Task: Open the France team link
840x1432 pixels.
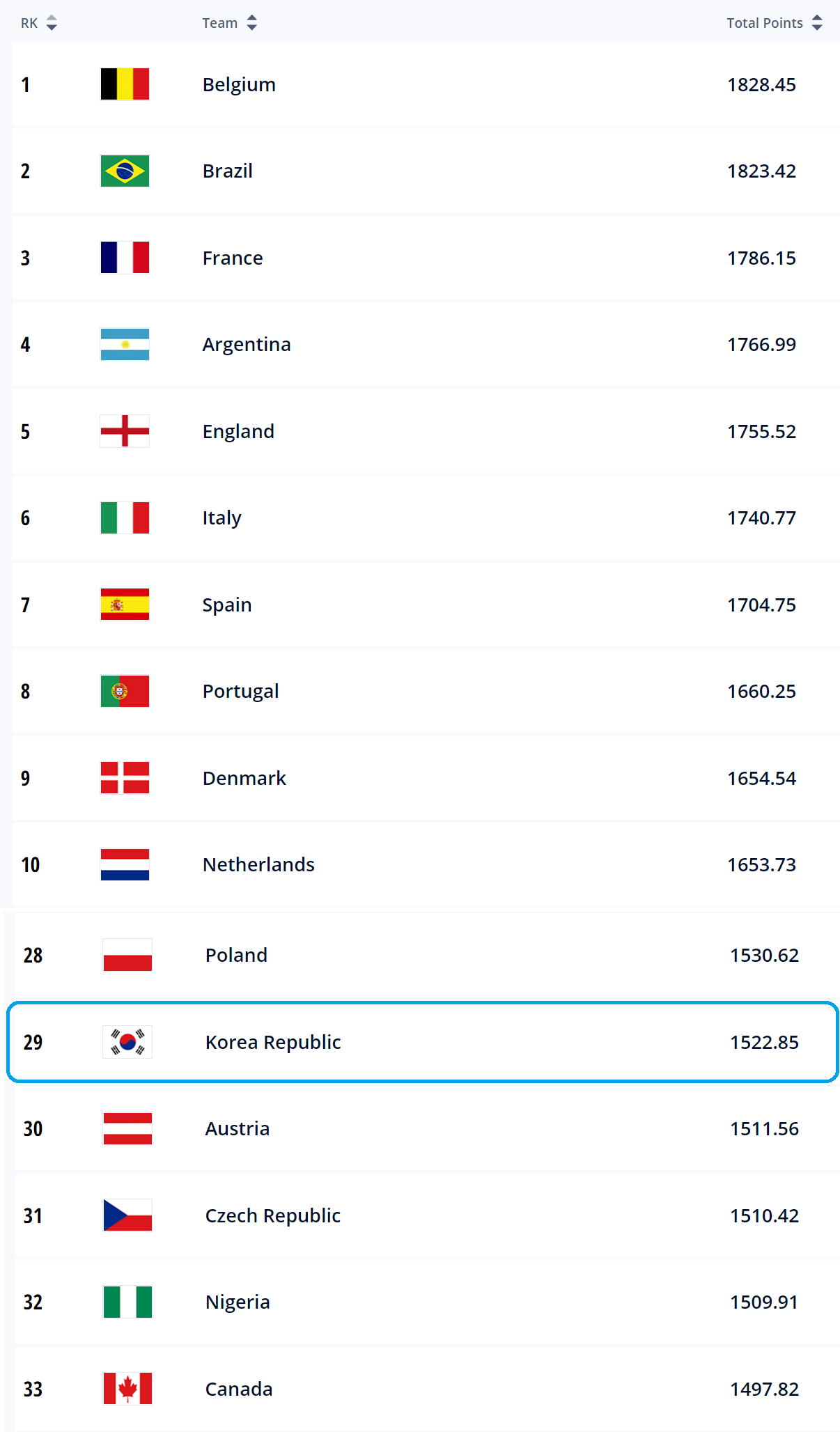Action: (x=233, y=258)
